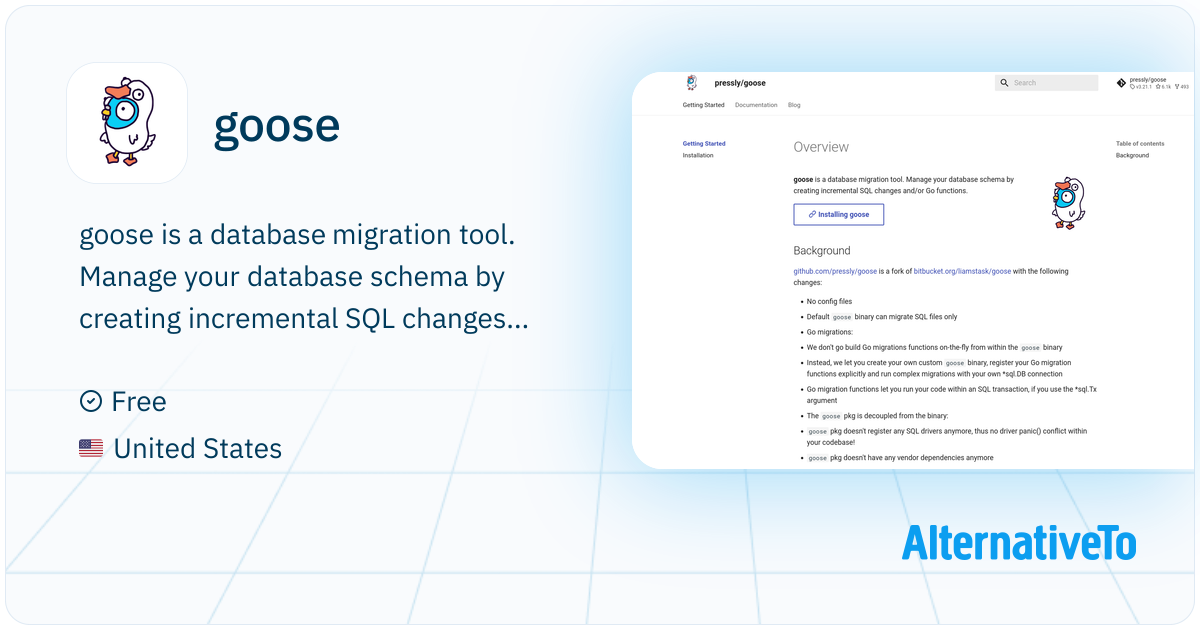1200x630 pixels.
Task: Focus the Search input field
Action: click(1047, 83)
